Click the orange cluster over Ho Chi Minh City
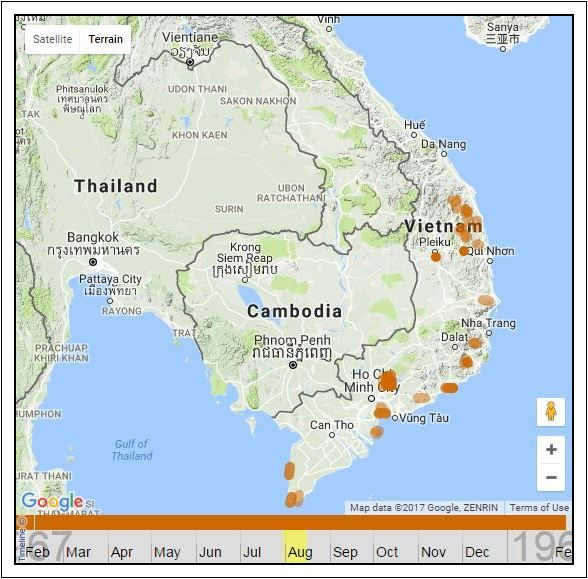The width and height of the screenshot is (588, 579). pos(388,381)
